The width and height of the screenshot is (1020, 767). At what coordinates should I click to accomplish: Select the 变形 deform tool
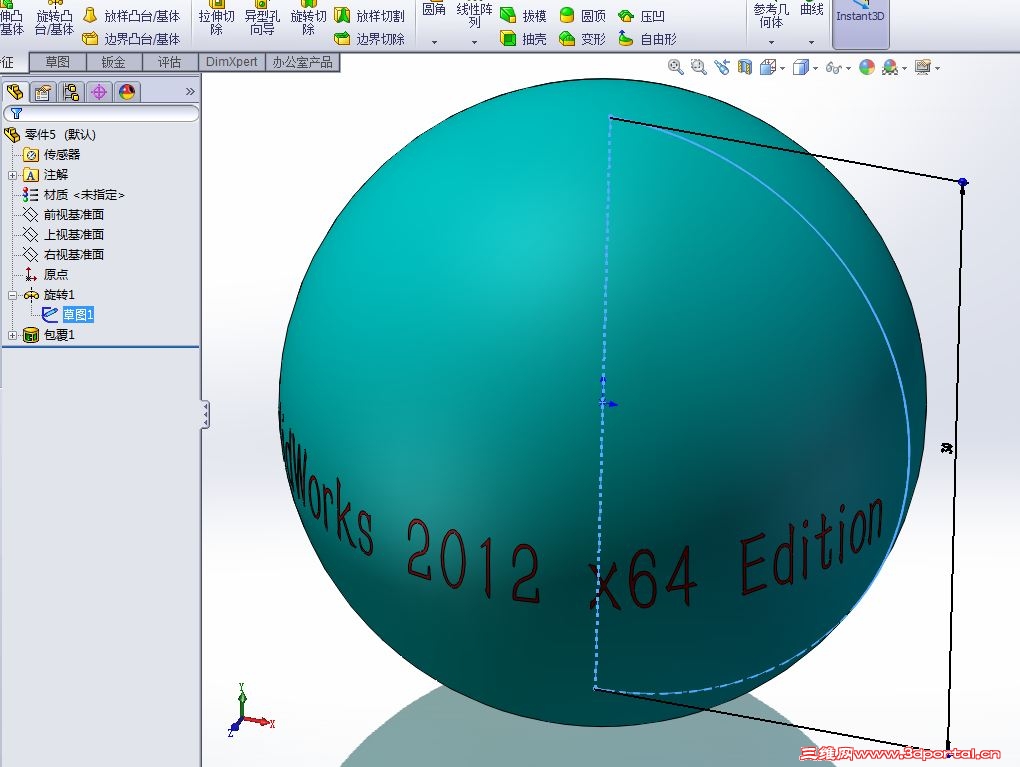583,39
